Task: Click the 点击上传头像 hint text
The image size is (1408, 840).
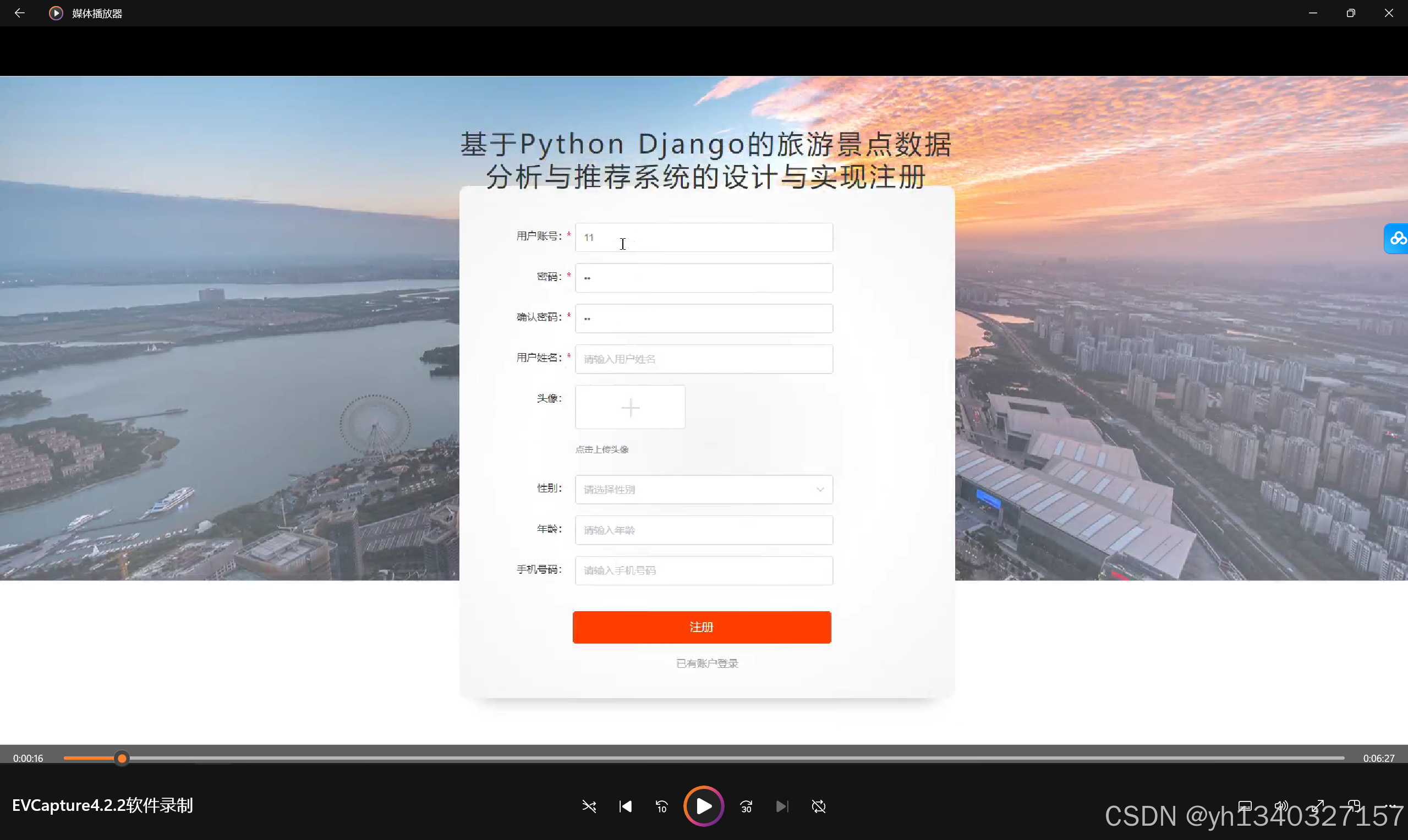Action: tap(602, 449)
